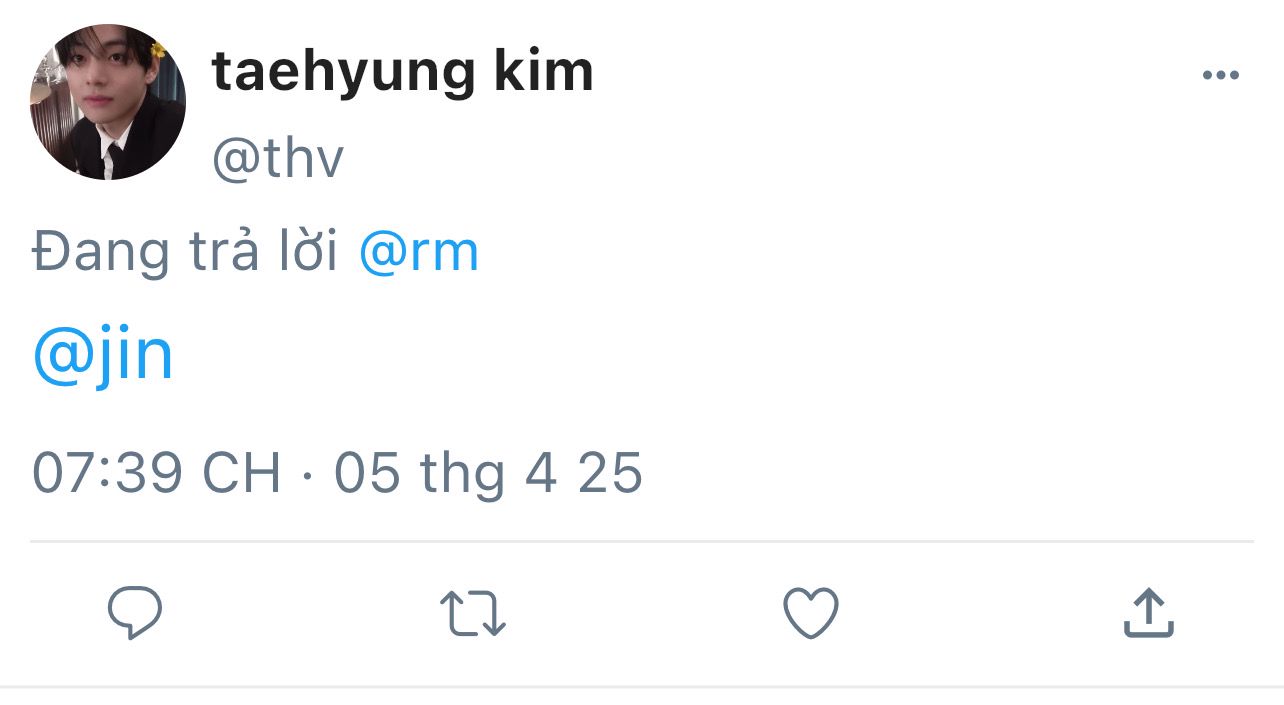Open taehyung kim's profile picture
The width and height of the screenshot is (1284, 705).
108,102
